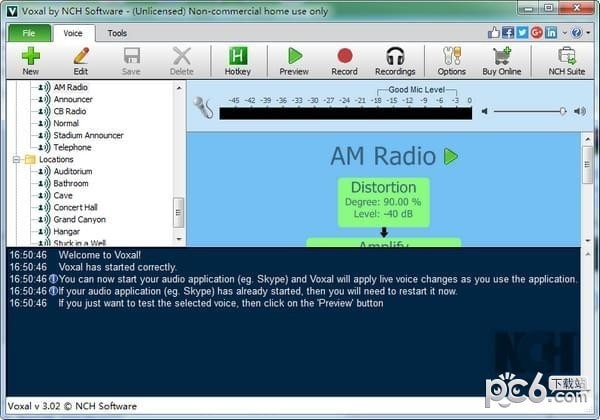Open the NCH Suite icon
This screenshot has width=600, height=420.
(x=567, y=56)
